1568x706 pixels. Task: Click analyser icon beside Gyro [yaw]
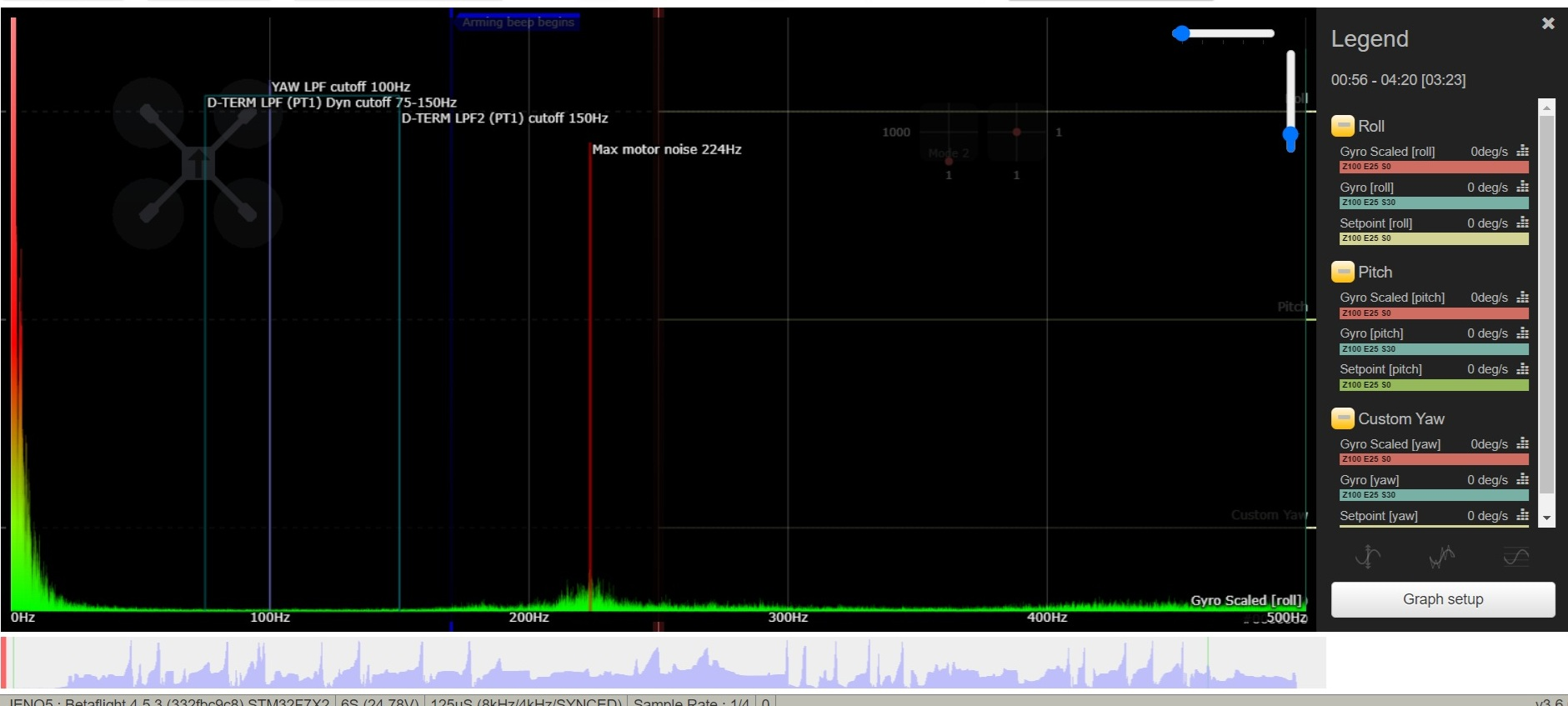tap(1522, 479)
